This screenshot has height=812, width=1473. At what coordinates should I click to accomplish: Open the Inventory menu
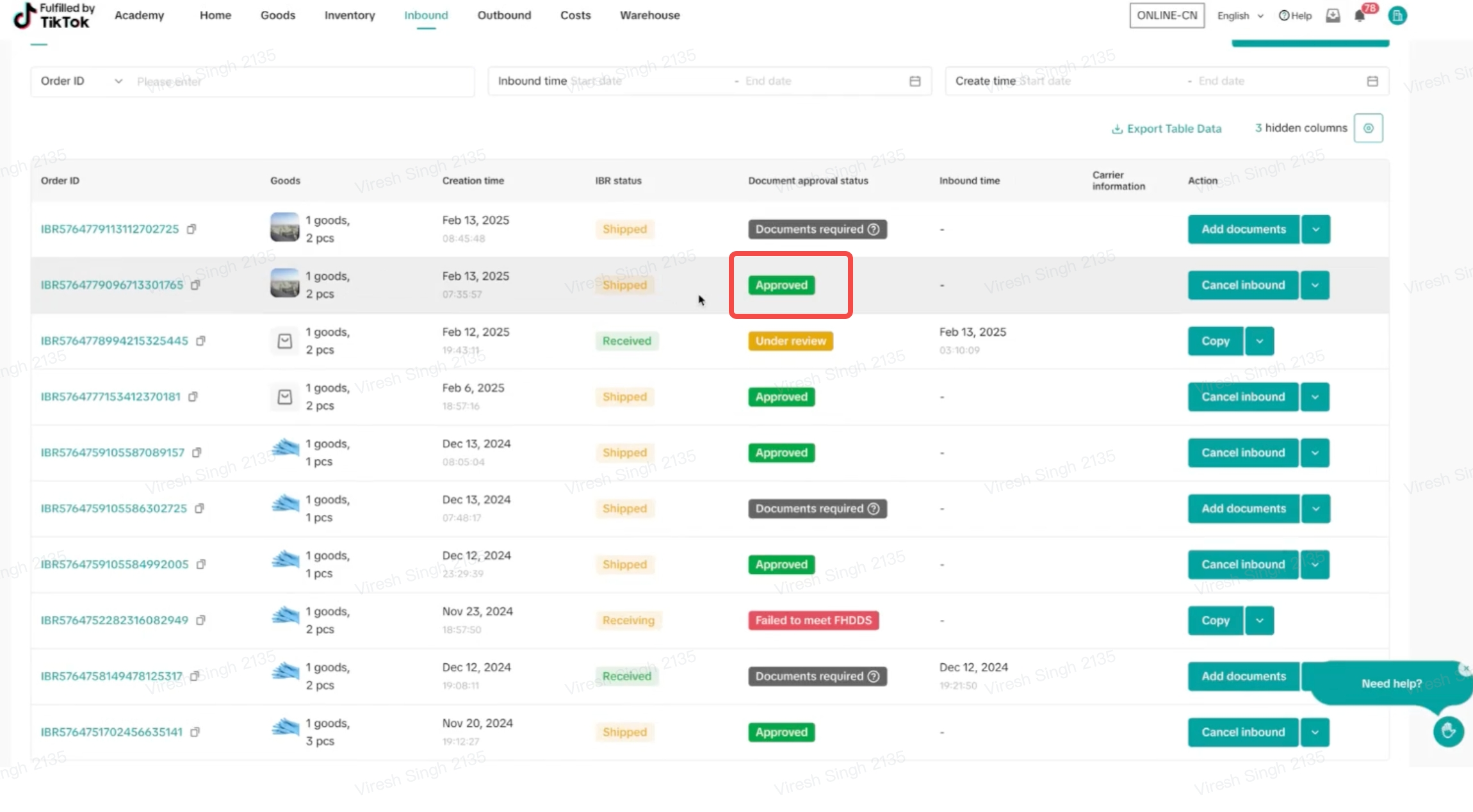[x=349, y=15]
